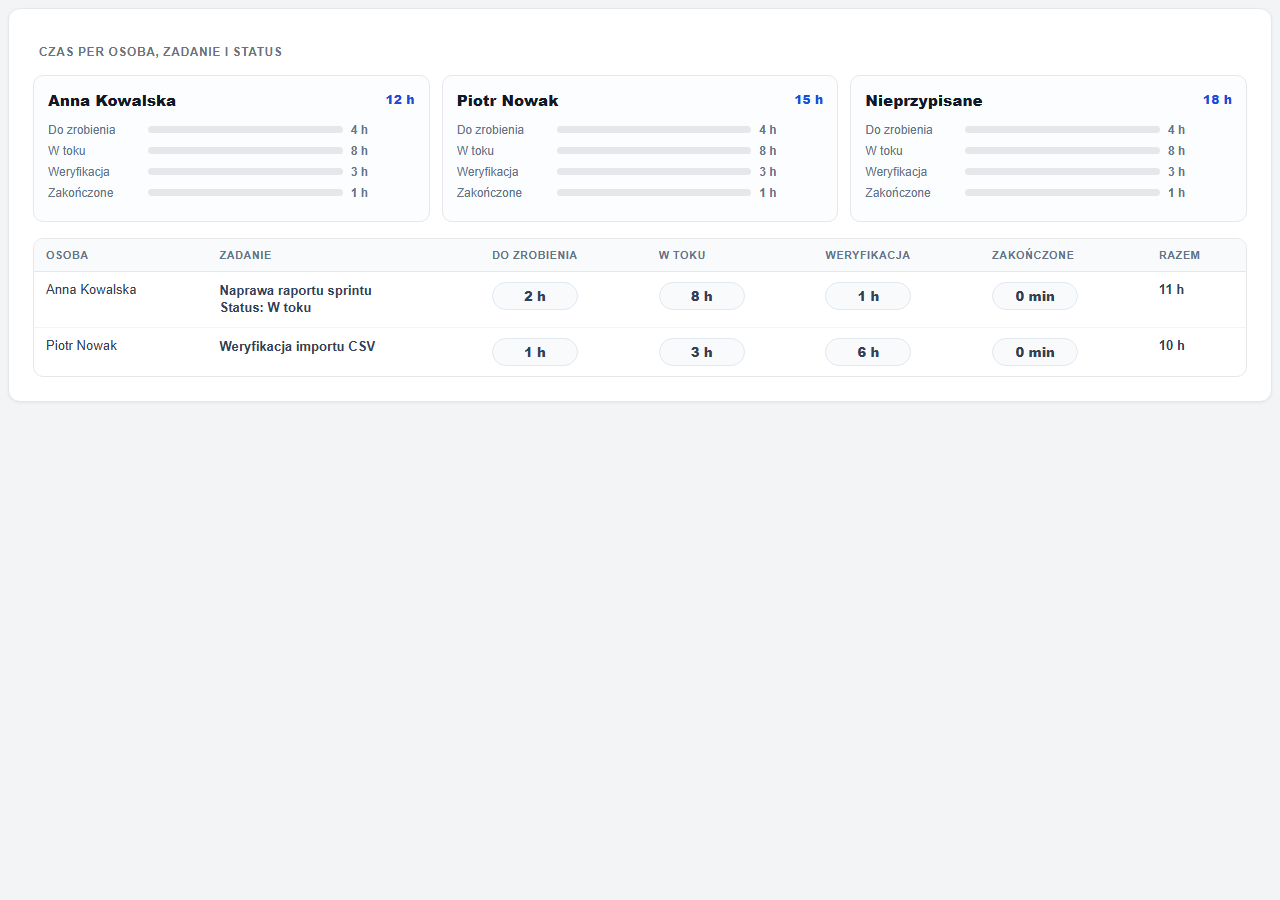Click the Status: W toku line
Screen dimensions: 1280x900
coord(266,308)
